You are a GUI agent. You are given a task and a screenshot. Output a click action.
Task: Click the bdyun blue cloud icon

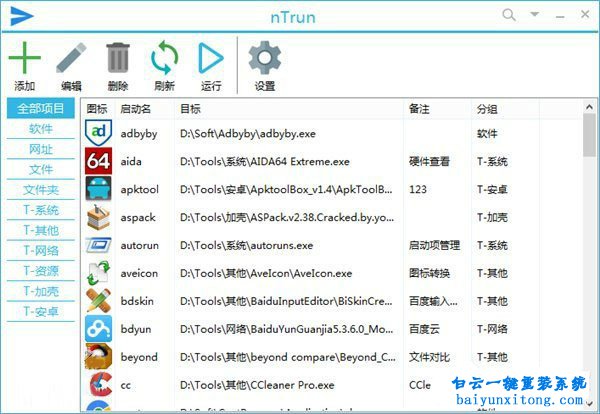pos(98,329)
